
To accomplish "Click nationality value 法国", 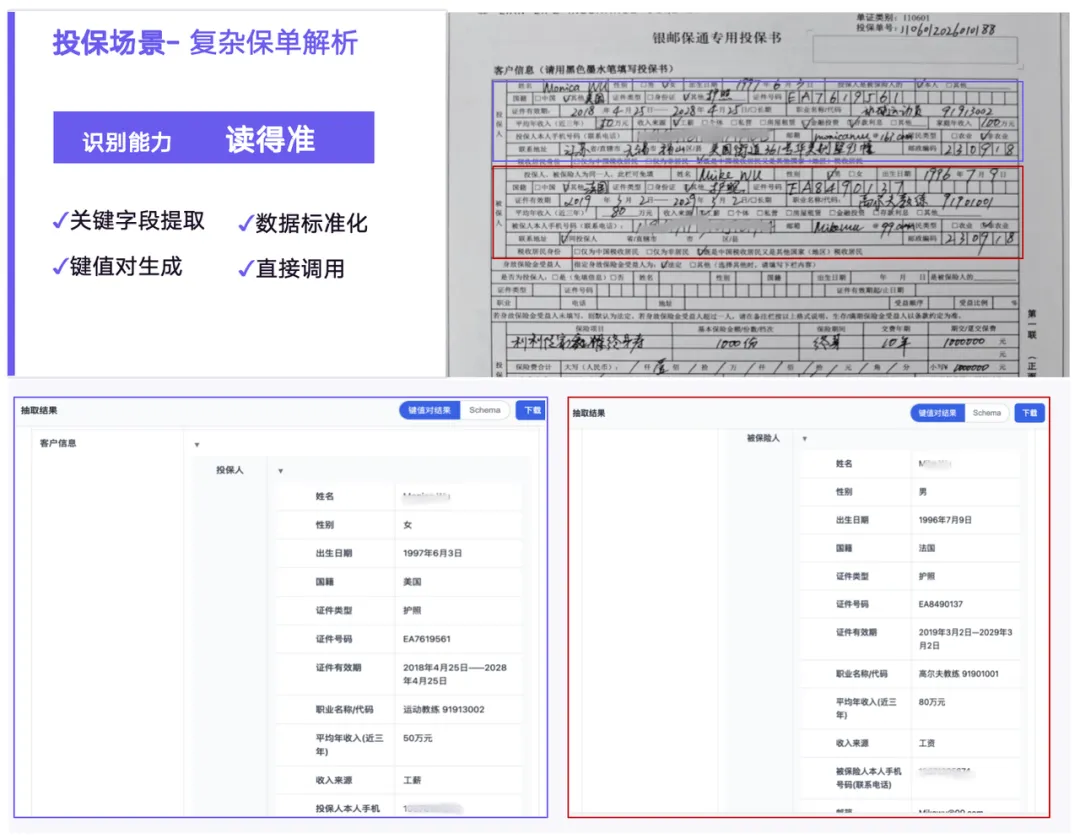I will (x=927, y=548).
